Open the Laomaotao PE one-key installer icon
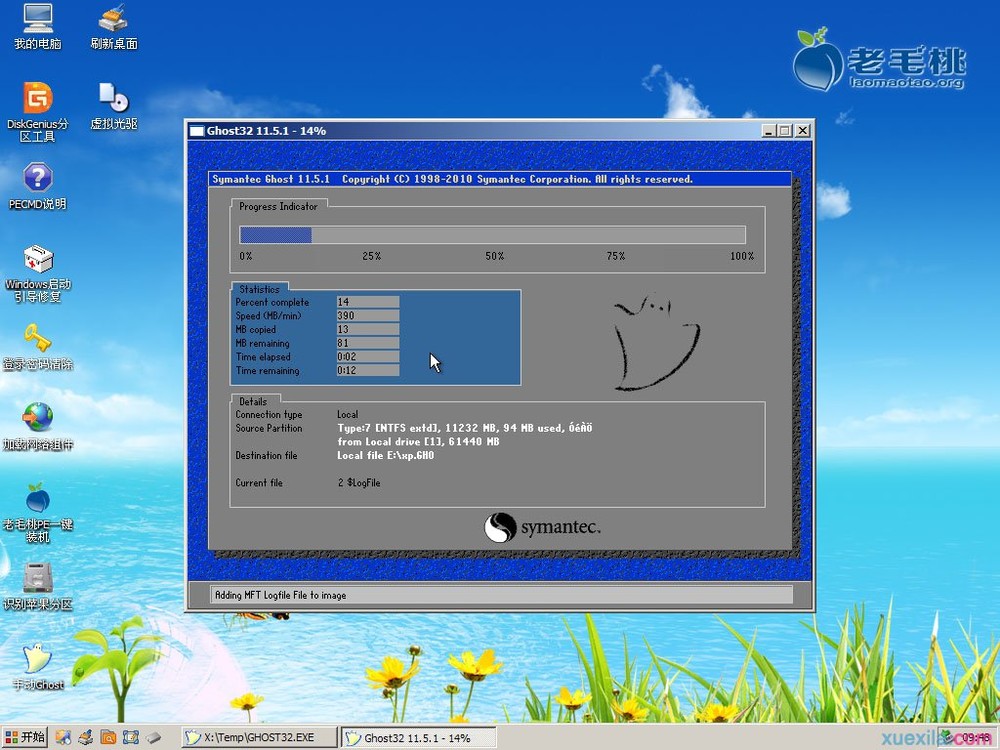Screen dimensions: 1000x750 pos(37,499)
